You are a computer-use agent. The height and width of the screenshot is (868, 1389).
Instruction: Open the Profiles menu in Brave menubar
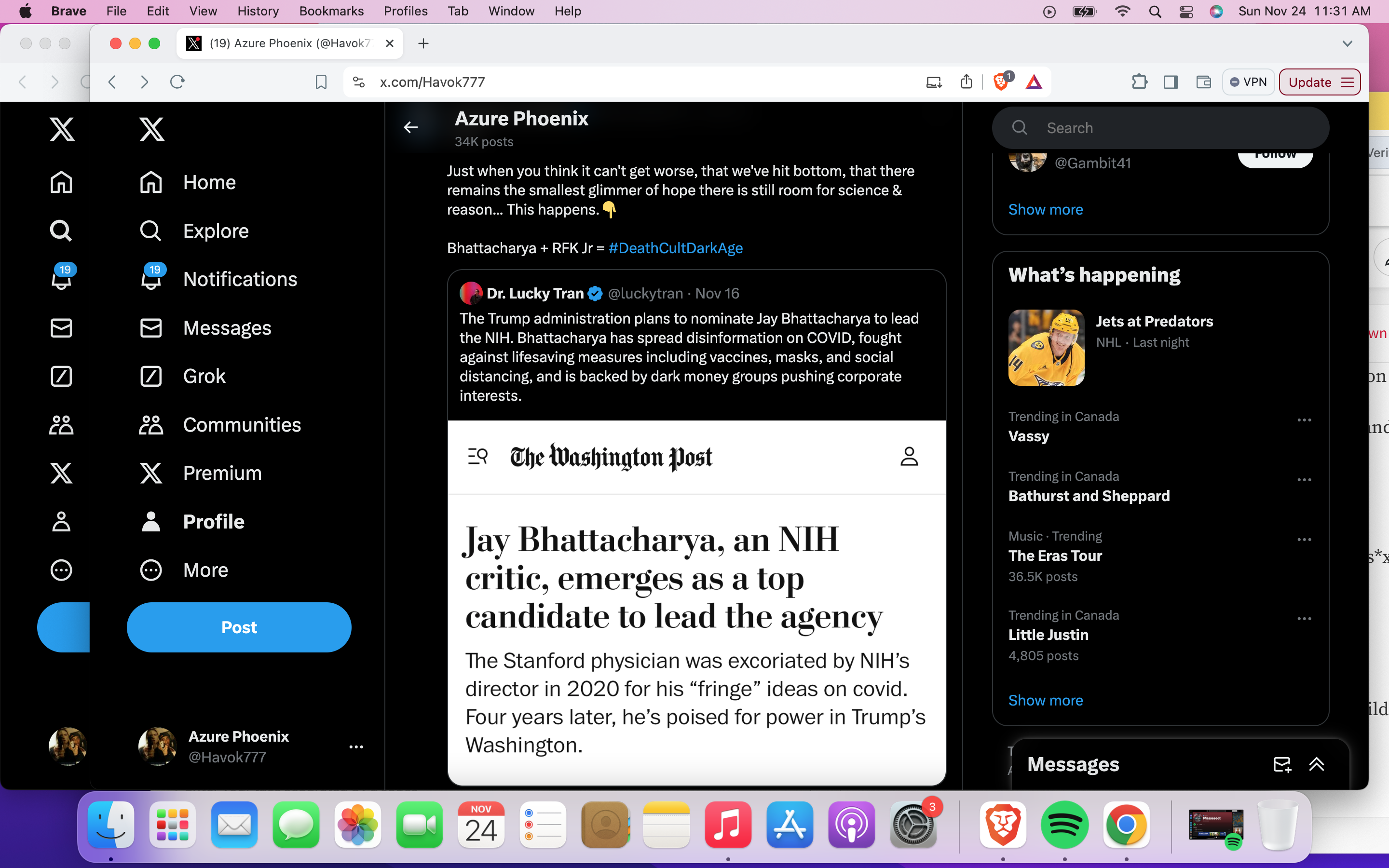coord(405,11)
